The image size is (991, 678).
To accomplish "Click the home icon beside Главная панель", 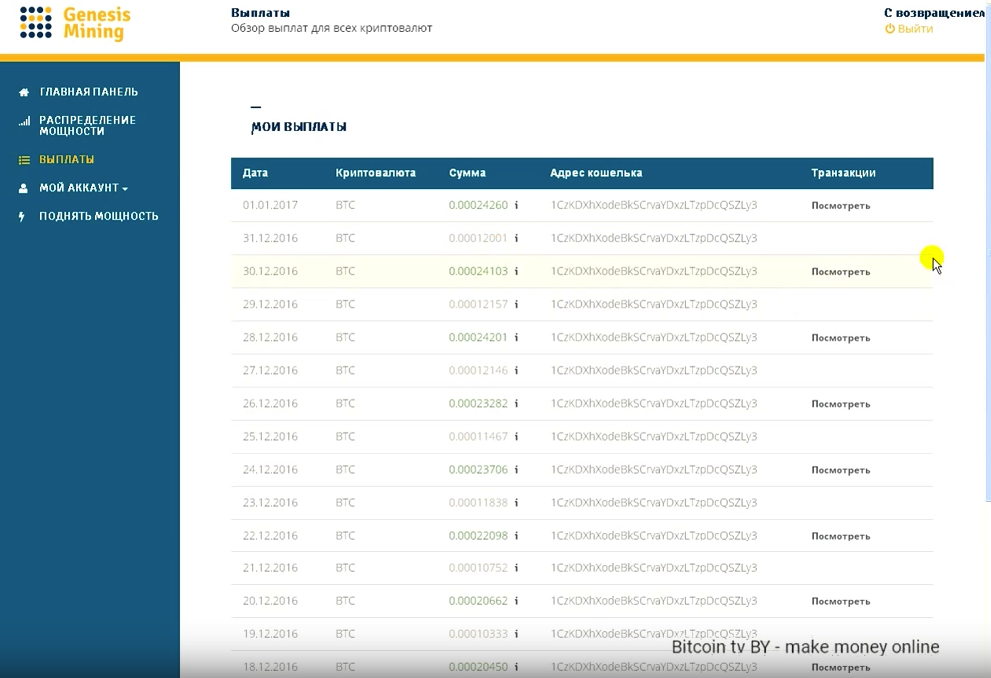I will click(24, 92).
